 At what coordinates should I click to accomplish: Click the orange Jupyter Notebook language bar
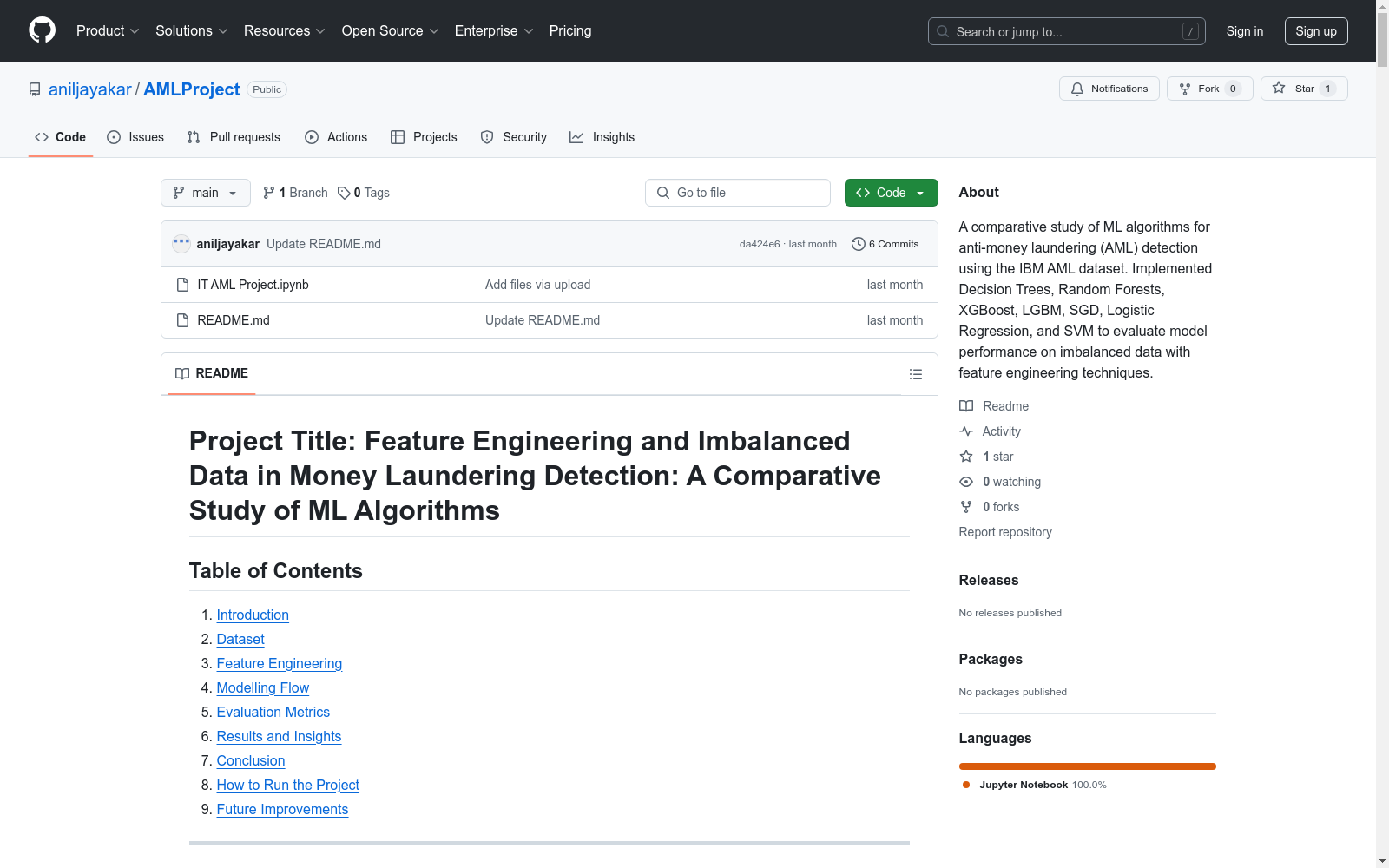(x=1088, y=766)
